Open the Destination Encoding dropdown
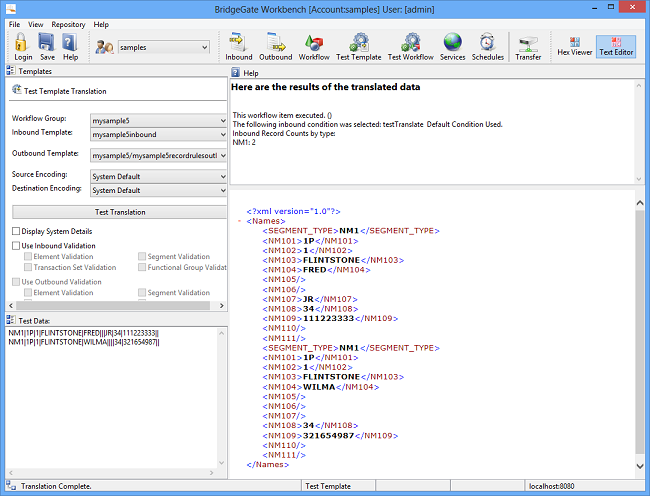The height and width of the screenshot is (496, 650). click(158, 190)
